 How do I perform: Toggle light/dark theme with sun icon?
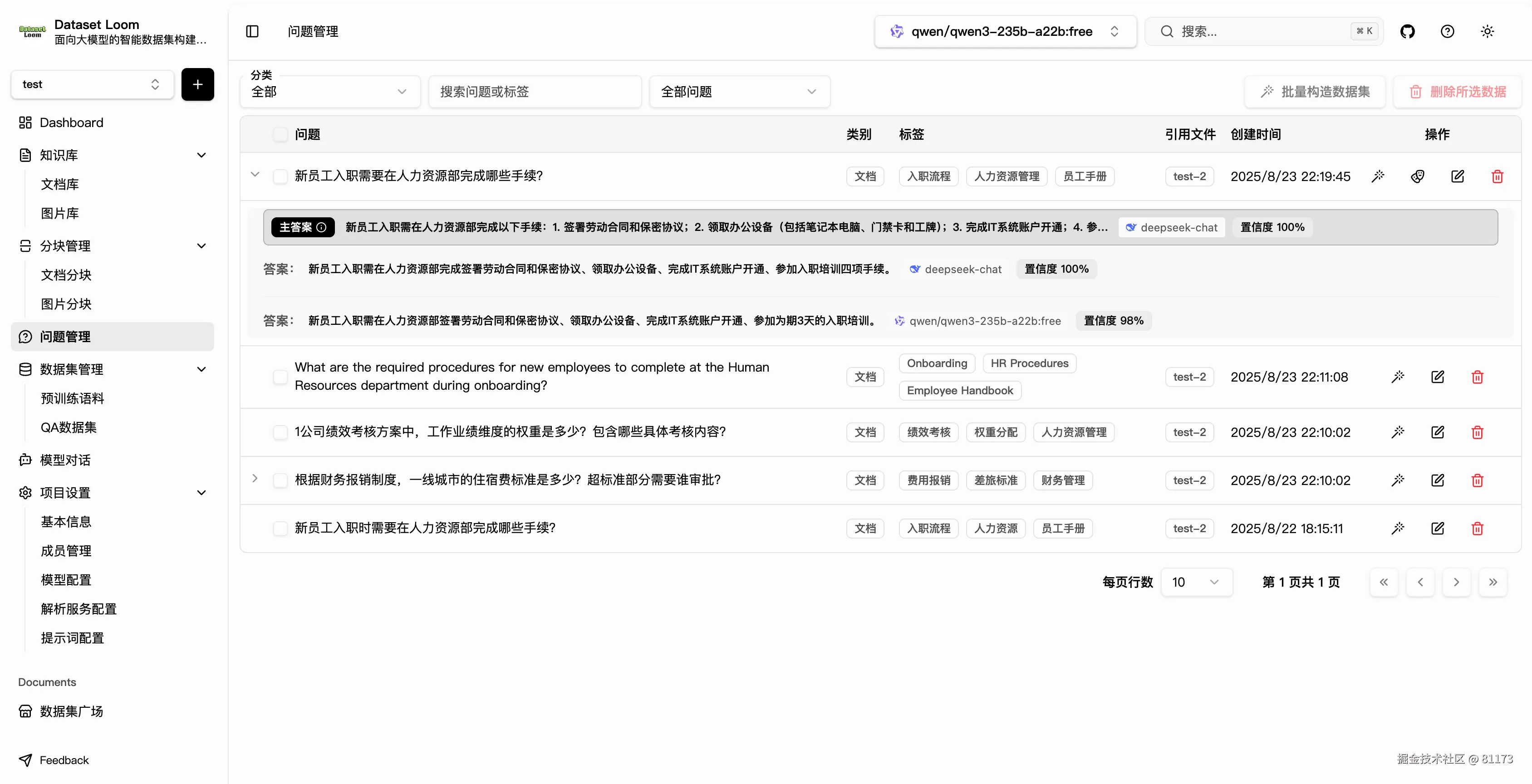(1488, 31)
